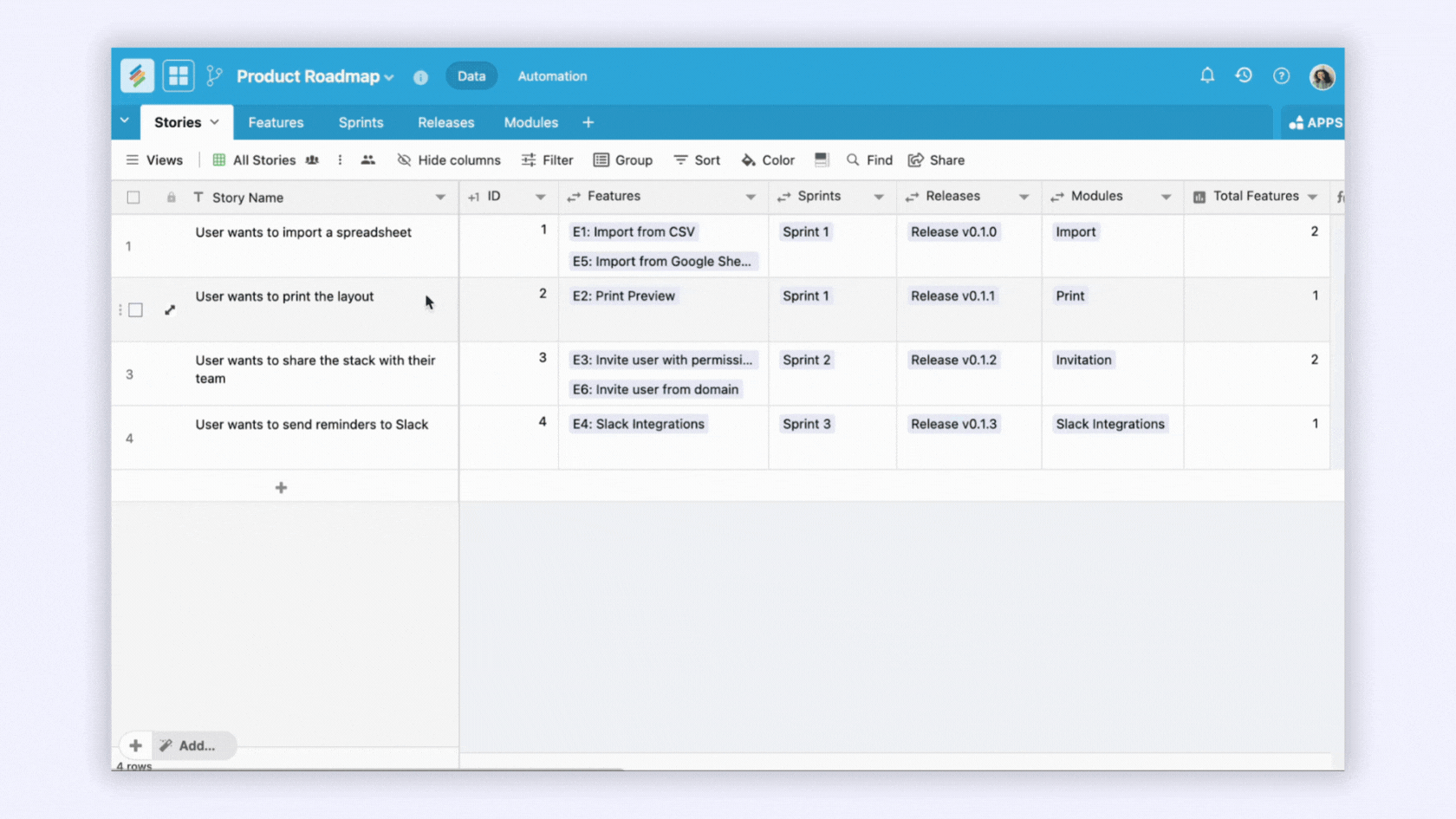Screen dimensions: 1456x819
Task: Click Add button at bottom left
Action: 192,745
